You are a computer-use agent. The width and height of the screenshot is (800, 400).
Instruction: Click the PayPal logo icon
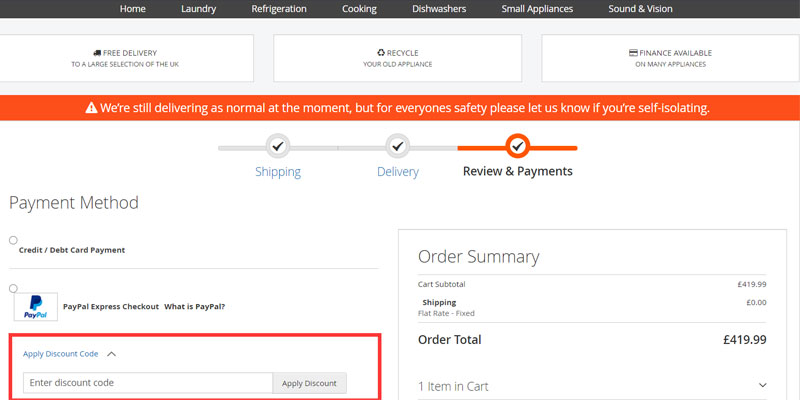[35, 306]
